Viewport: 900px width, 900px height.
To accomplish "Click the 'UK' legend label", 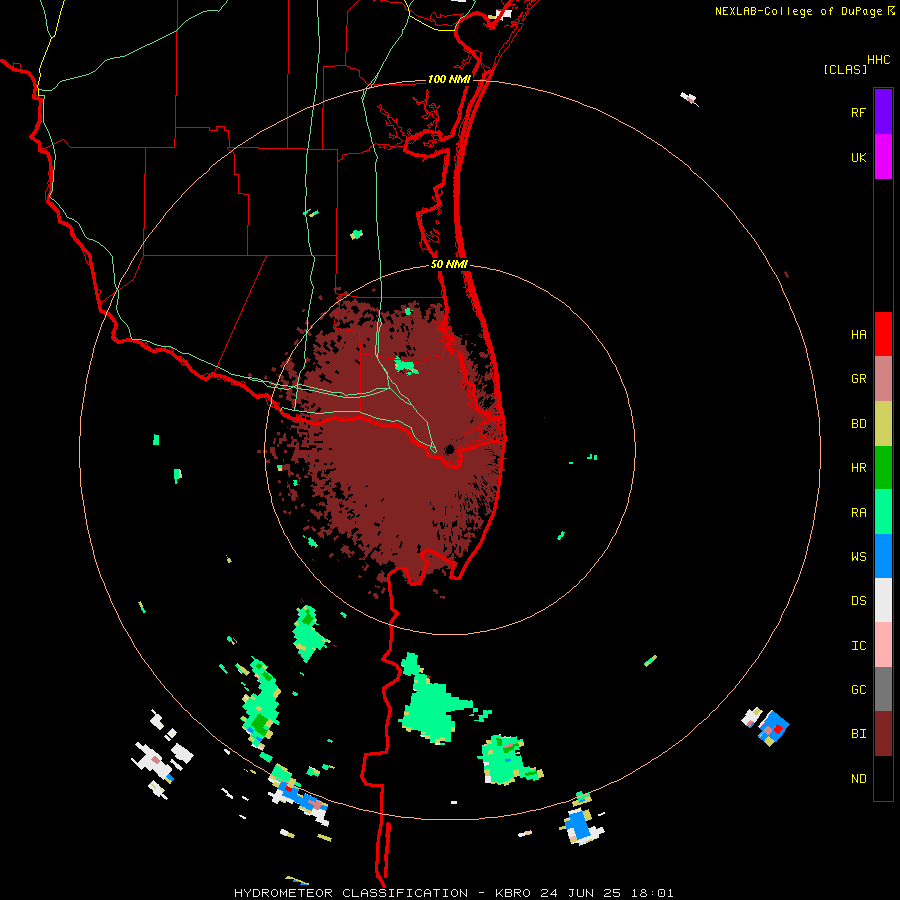I will (x=858, y=157).
